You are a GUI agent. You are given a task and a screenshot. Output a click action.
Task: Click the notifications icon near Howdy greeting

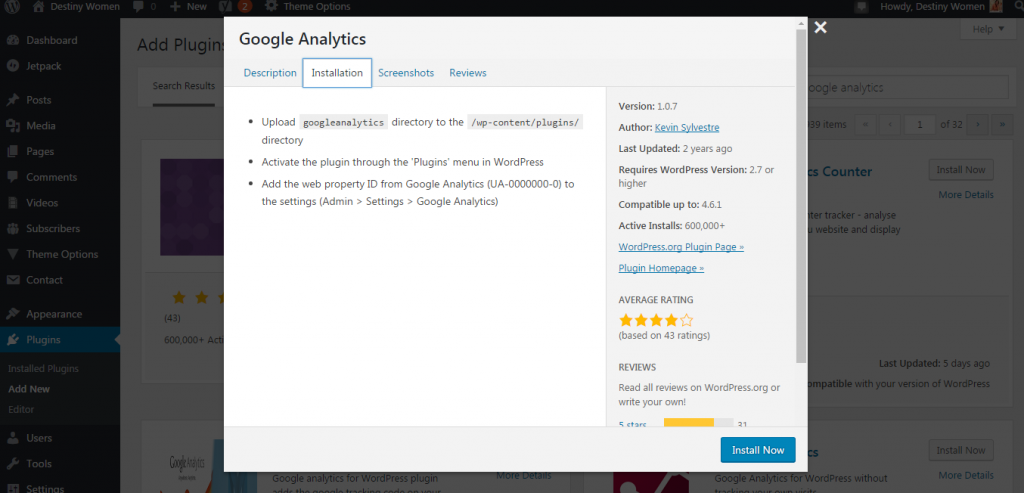tap(861, 7)
